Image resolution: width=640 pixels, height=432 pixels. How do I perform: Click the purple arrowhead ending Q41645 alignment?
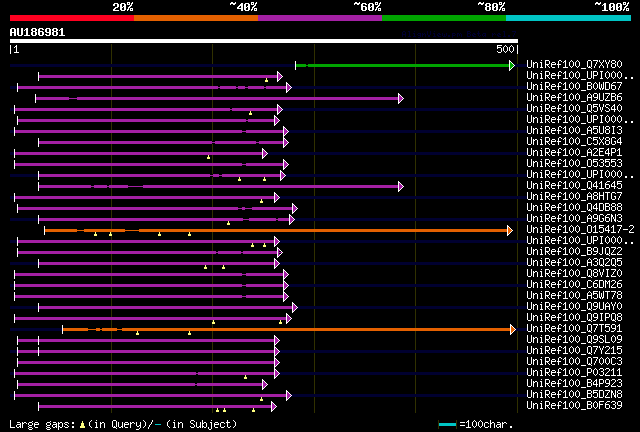click(401, 187)
